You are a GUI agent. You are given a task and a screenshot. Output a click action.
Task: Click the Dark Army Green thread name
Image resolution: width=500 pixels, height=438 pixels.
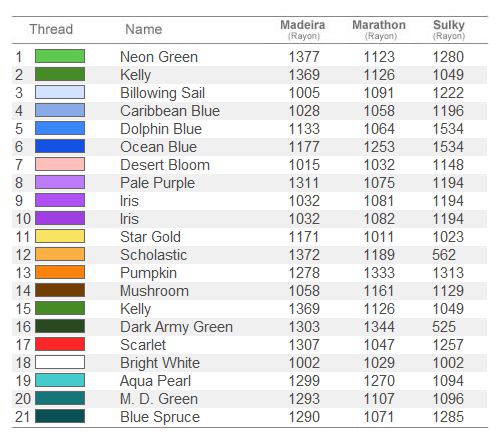click(x=176, y=327)
